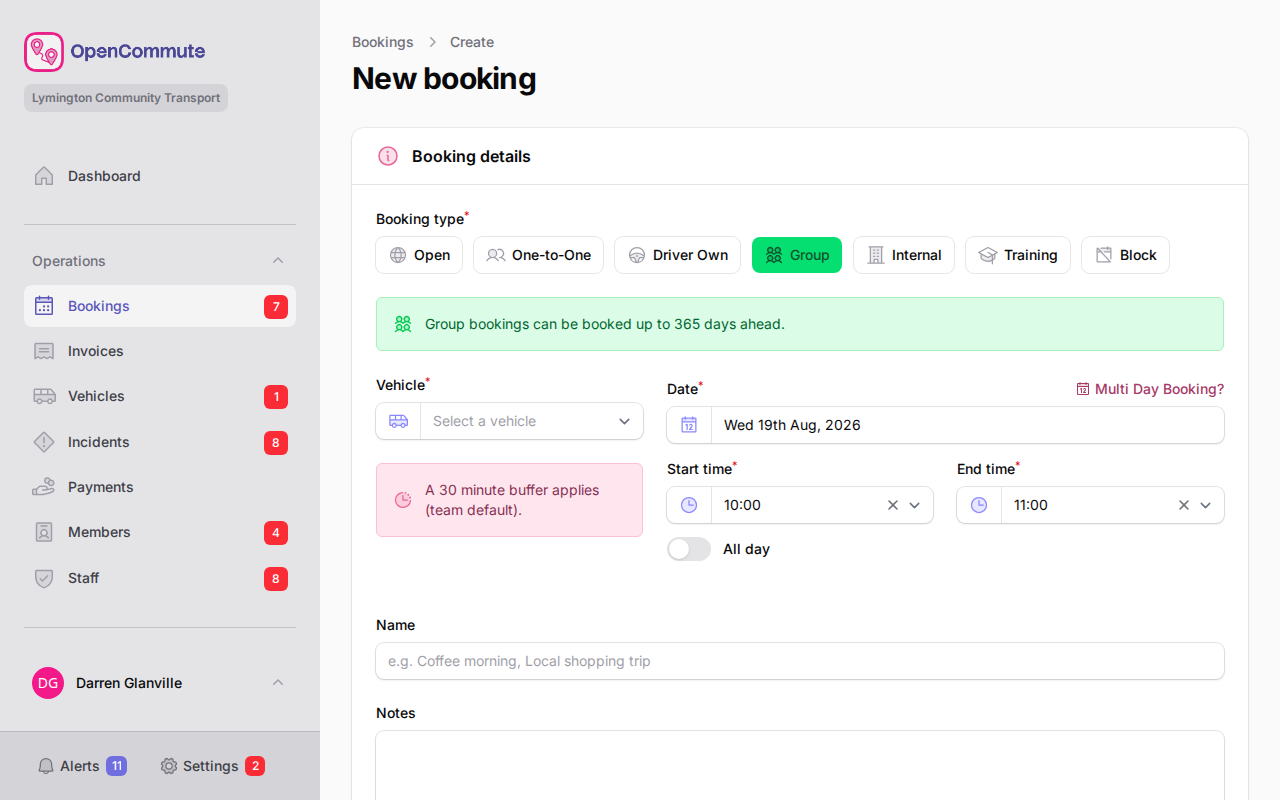Image resolution: width=1280 pixels, height=800 pixels.
Task: Click the Notes text area
Action: [800, 765]
